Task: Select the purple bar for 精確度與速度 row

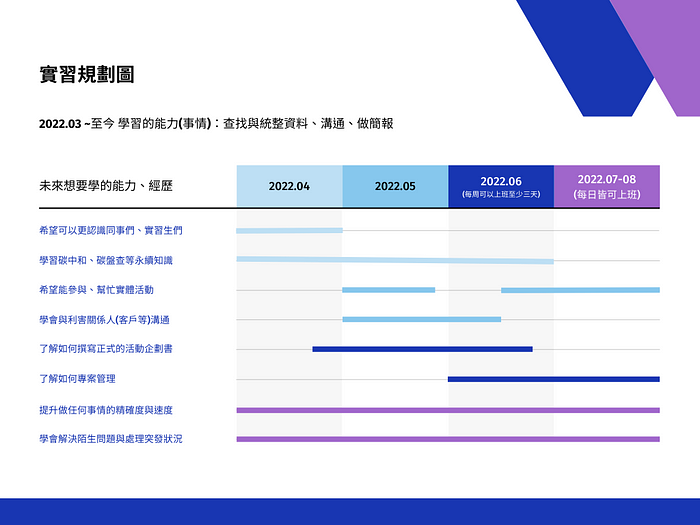Action: coord(448,410)
